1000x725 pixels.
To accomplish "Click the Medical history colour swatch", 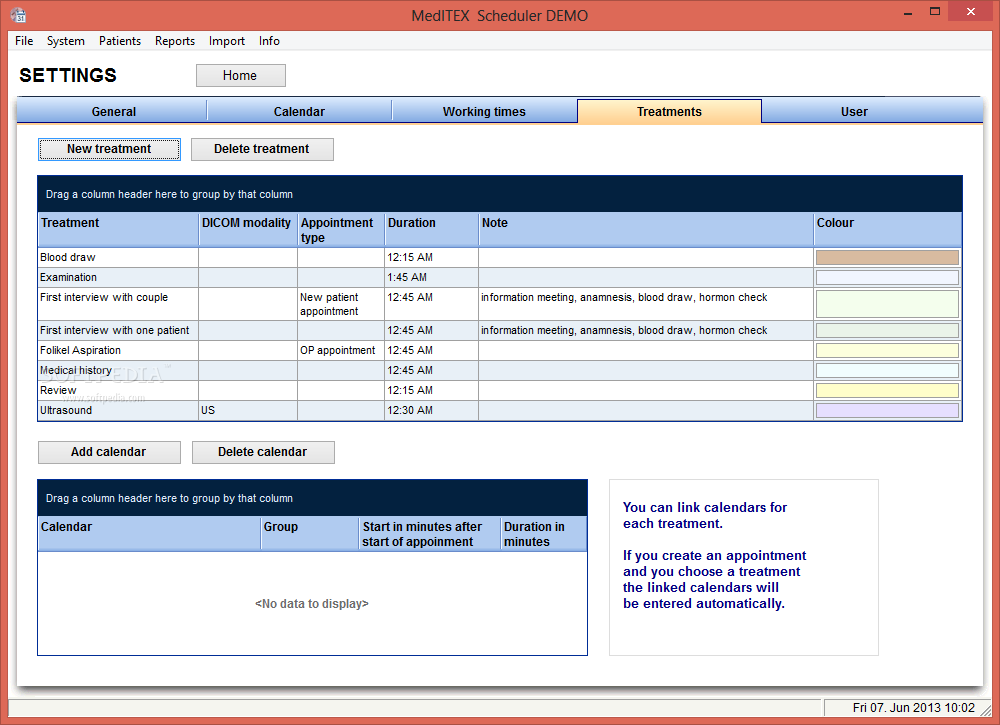I will click(887, 370).
